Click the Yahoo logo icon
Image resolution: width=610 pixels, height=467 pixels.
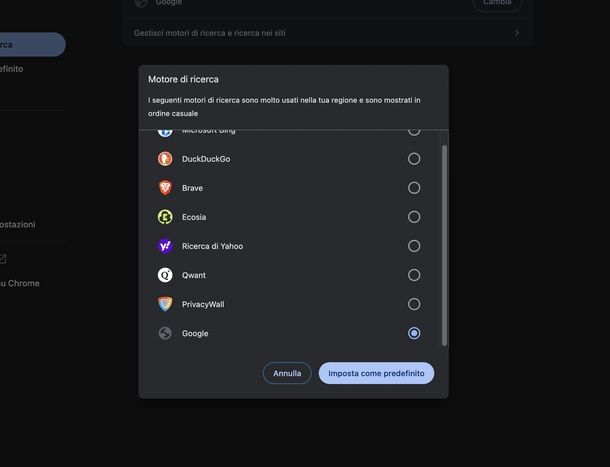point(165,246)
